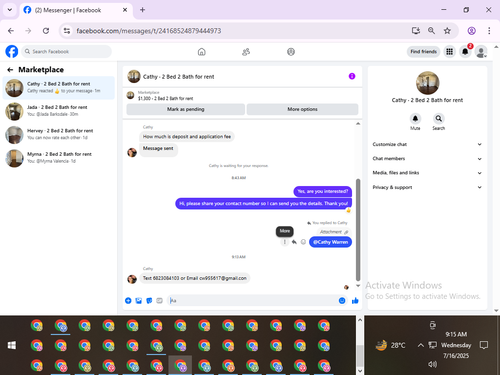Open Jada conversation in list
This screenshot has height=375, width=500.
(x=59, y=111)
